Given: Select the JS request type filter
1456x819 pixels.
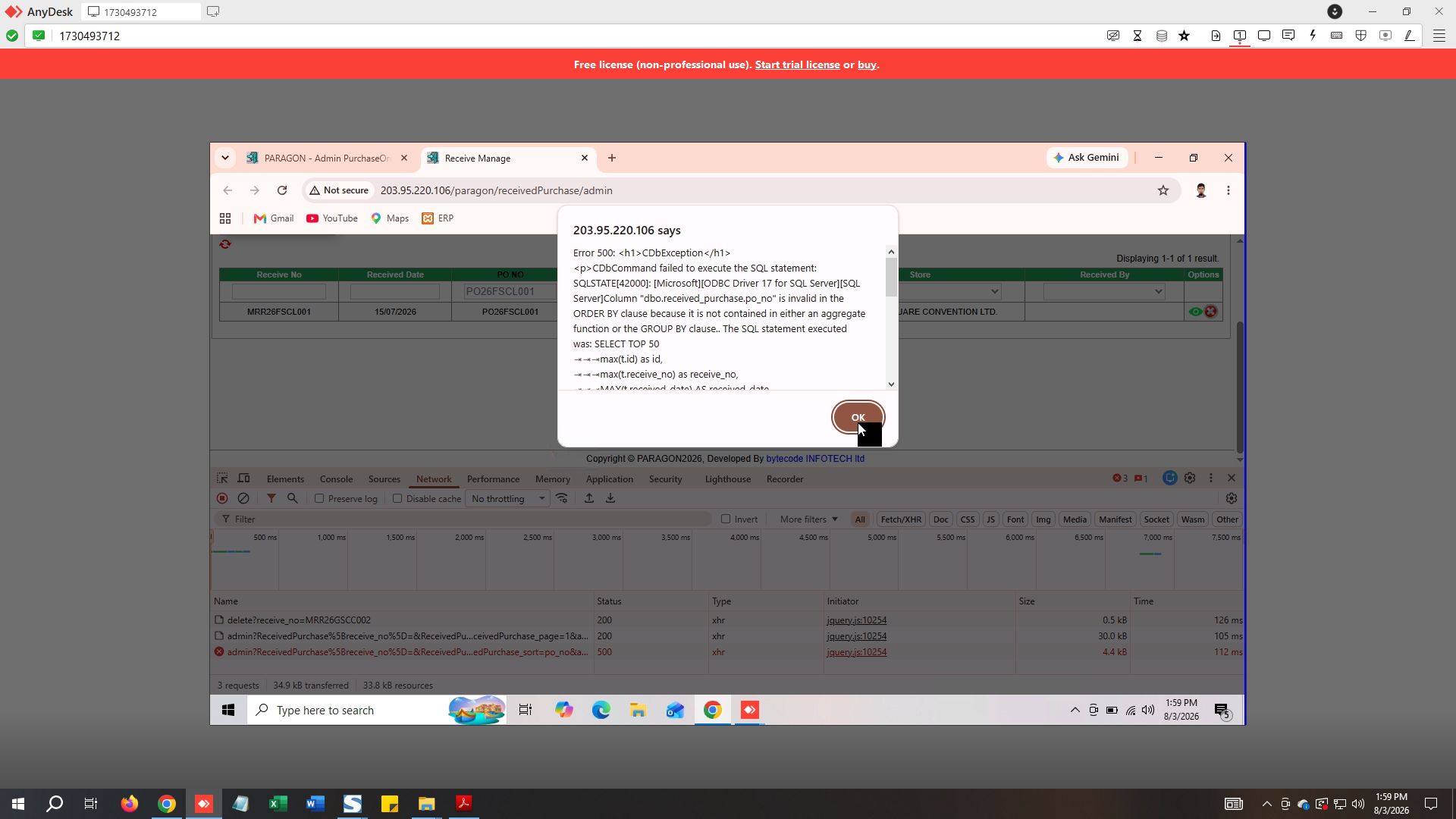Looking at the screenshot, I should point(990,519).
